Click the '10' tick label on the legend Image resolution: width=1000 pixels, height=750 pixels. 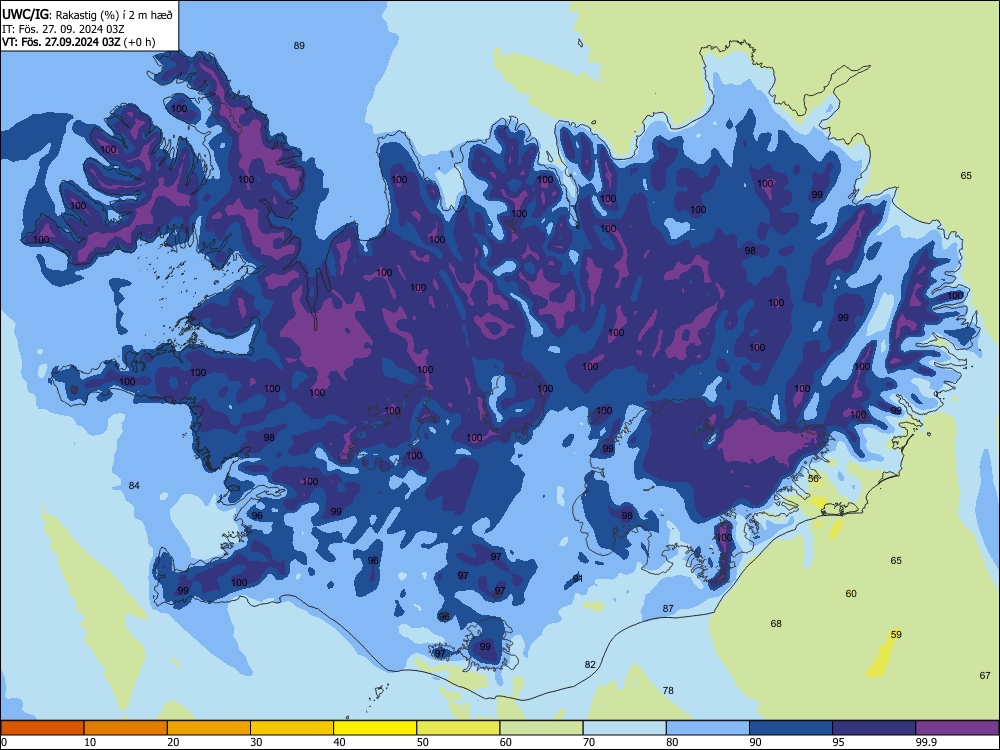(x=90, y=742)
